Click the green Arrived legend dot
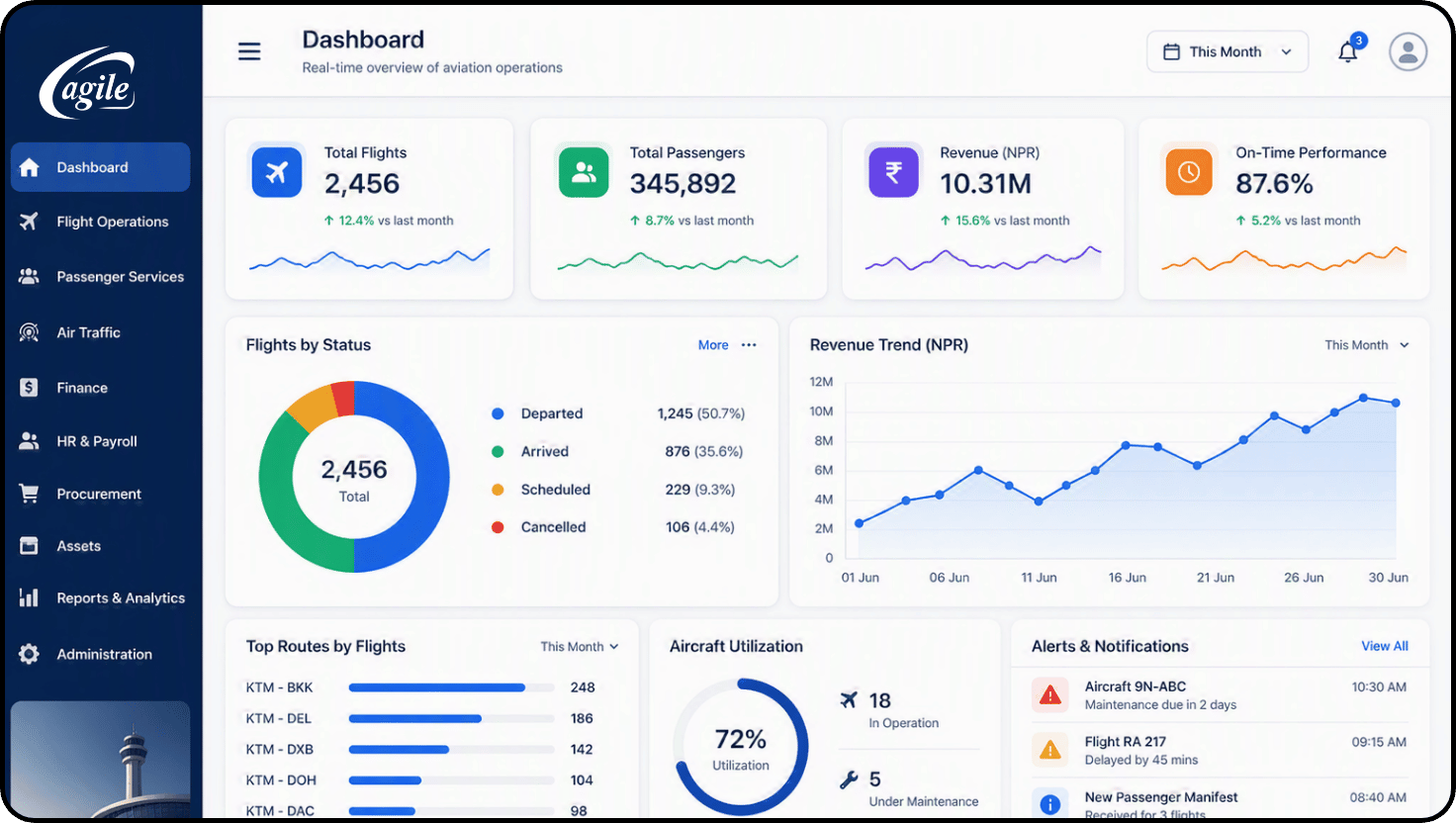The width and height of the screenshot is (1456, 823). click(498, 451)
